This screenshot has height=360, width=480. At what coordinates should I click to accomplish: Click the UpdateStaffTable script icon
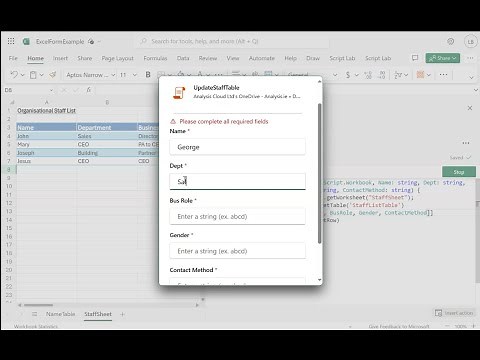179,92
